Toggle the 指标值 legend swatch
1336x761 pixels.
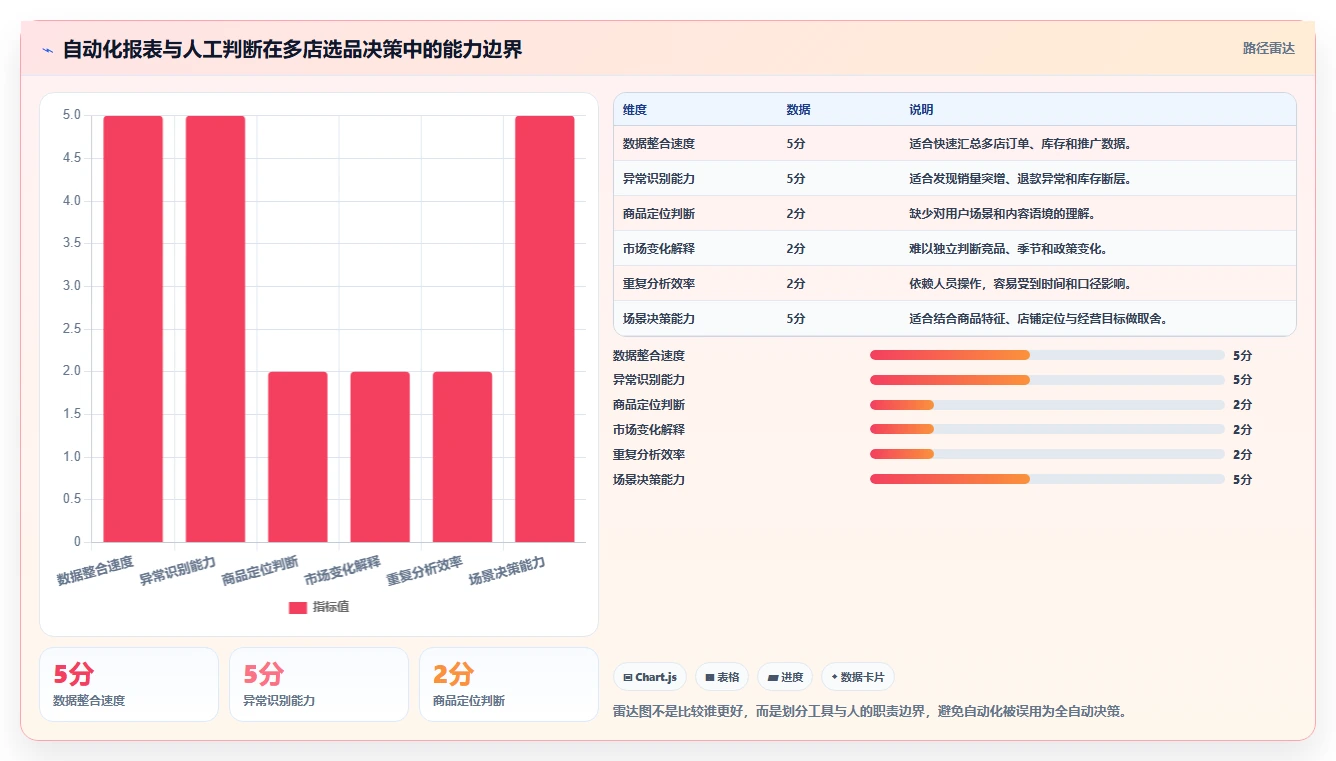click(298, 607)
